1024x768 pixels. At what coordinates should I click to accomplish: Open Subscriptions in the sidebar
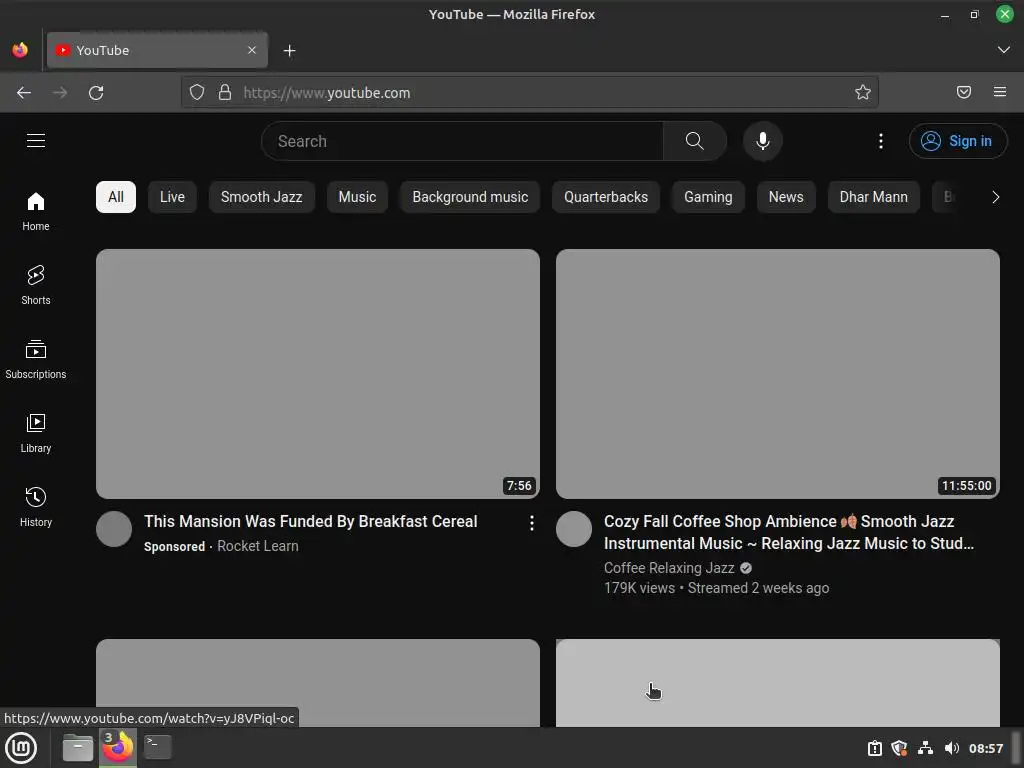[x=36, y=359]
